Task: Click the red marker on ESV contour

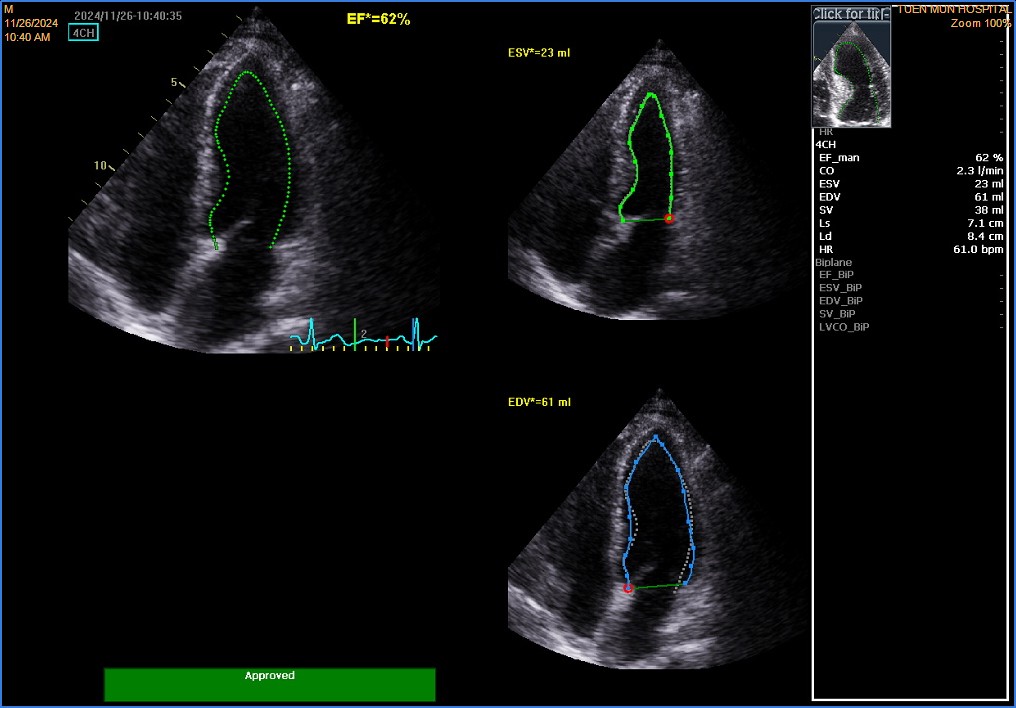Action: tap(670, 218)
